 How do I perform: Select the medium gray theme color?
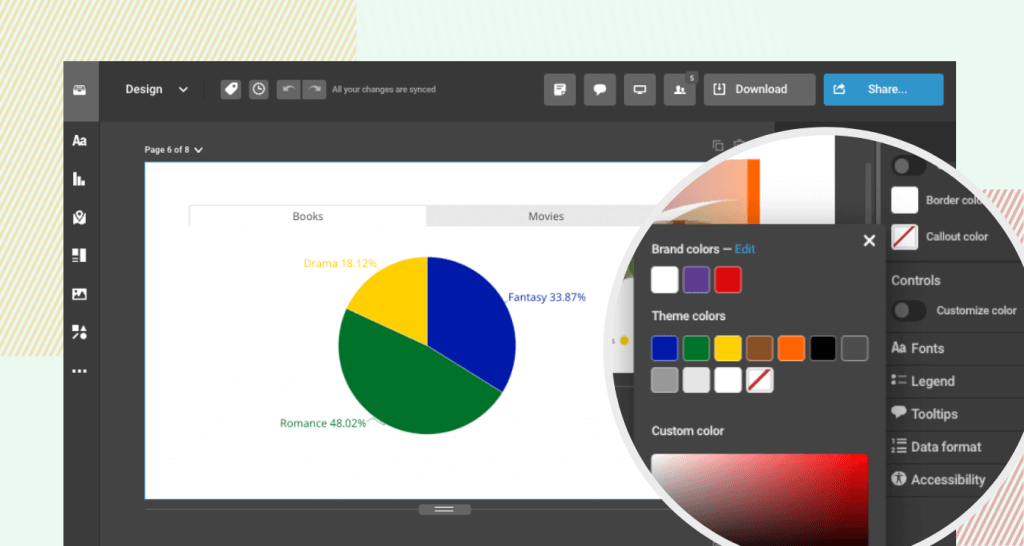tap(665, 380)
